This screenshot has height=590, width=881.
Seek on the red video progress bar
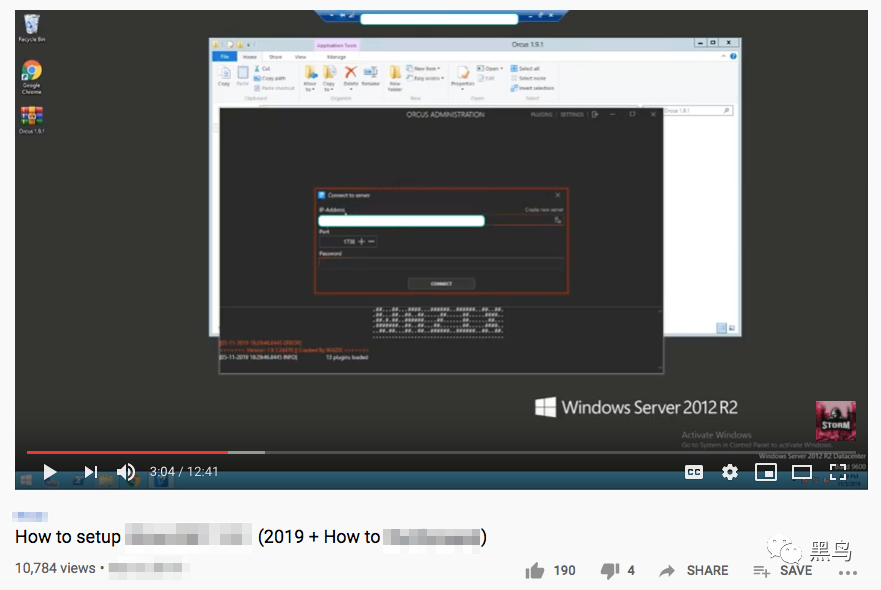(127, 452)
